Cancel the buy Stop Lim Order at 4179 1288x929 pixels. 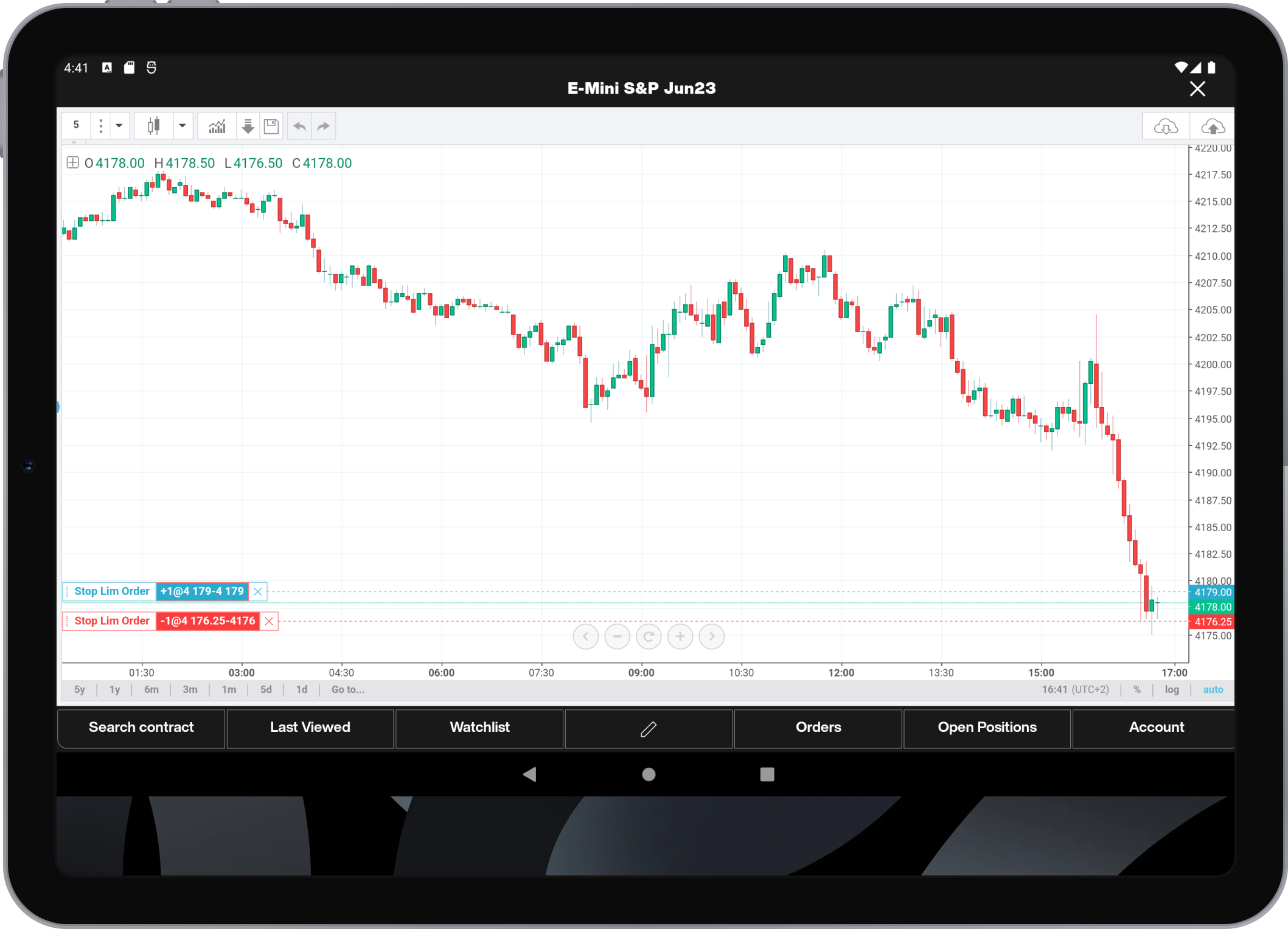pos(258,591)
